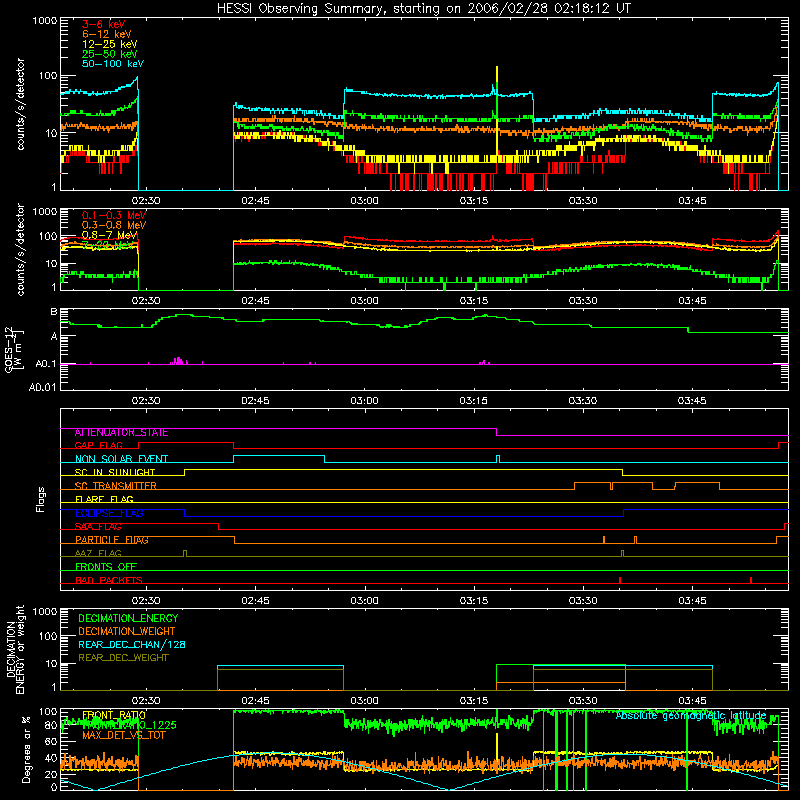Click the AAZ flag pulse near 02:35
Image resolution: width=800 pixels, height=800 pixels.
tap(185, 553)
